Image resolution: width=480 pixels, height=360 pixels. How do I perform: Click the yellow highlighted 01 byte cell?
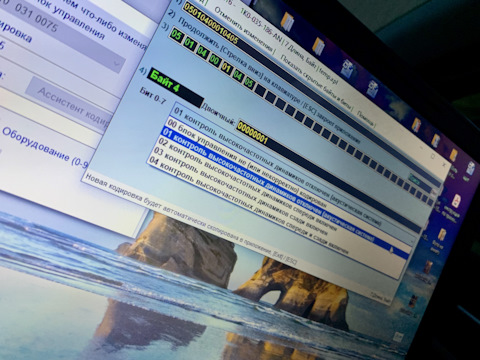coord(226,68)
